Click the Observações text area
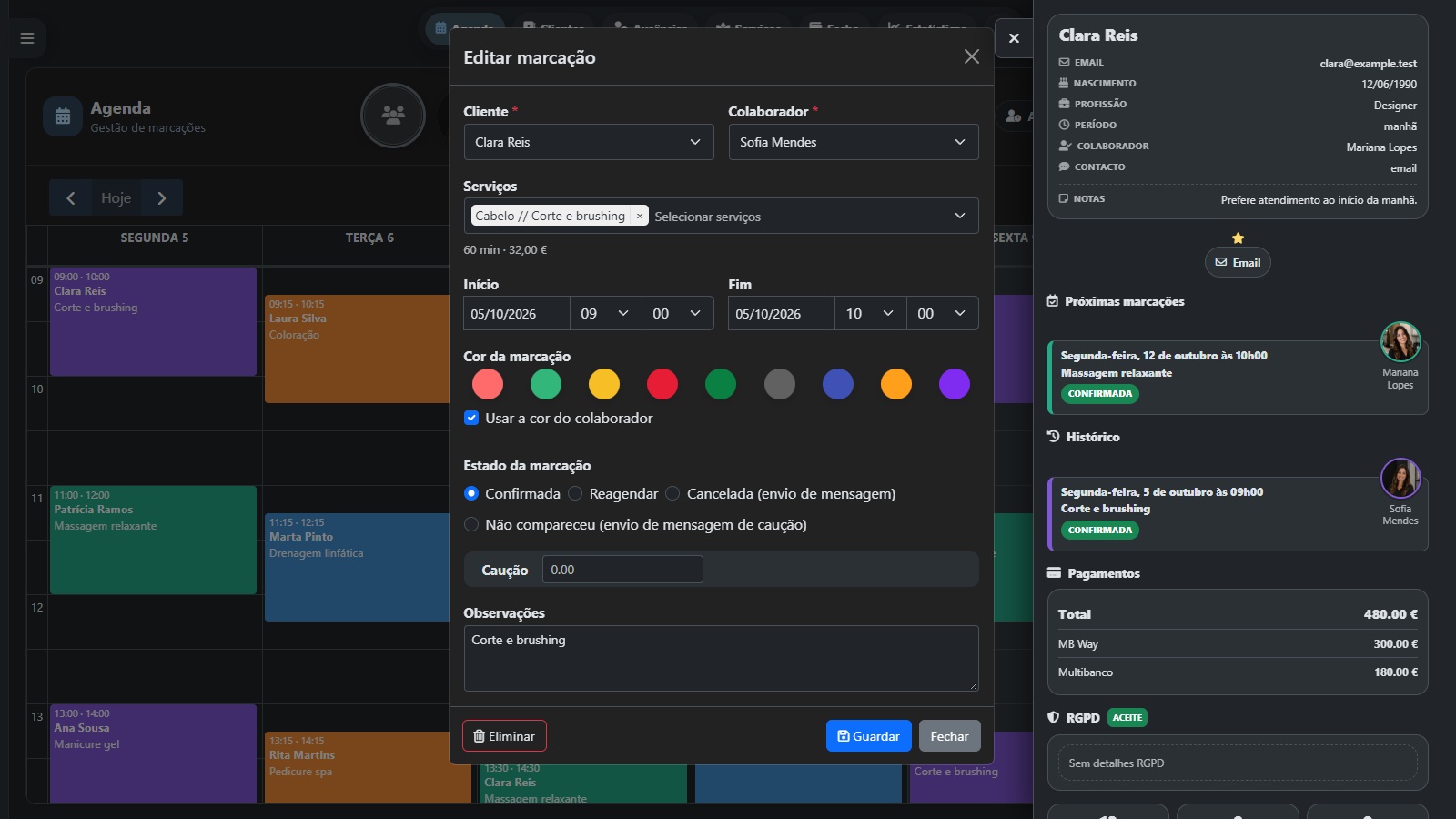The image size is (1456, 819). (721, 658)
